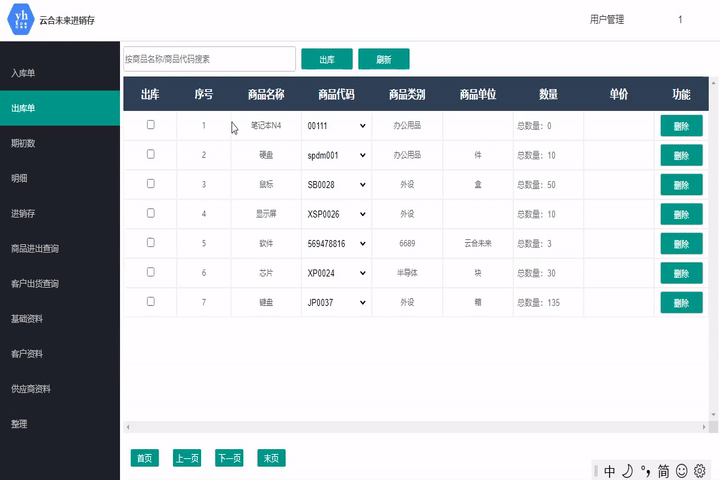Toggle the IME moon half-width icon
Image resolution: width=720 pixels, height=480 pixels.
(x=627, y=470)
